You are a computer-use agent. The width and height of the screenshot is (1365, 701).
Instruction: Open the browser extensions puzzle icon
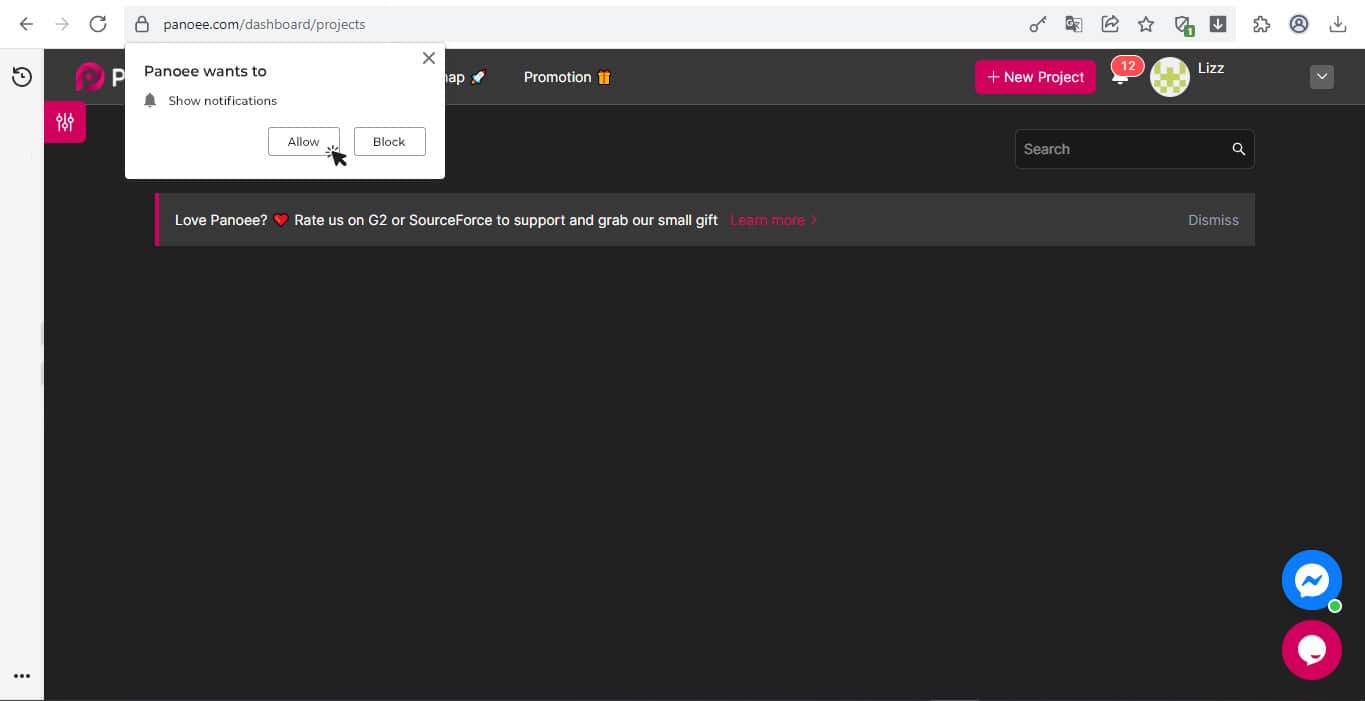tap(1261, 24)
